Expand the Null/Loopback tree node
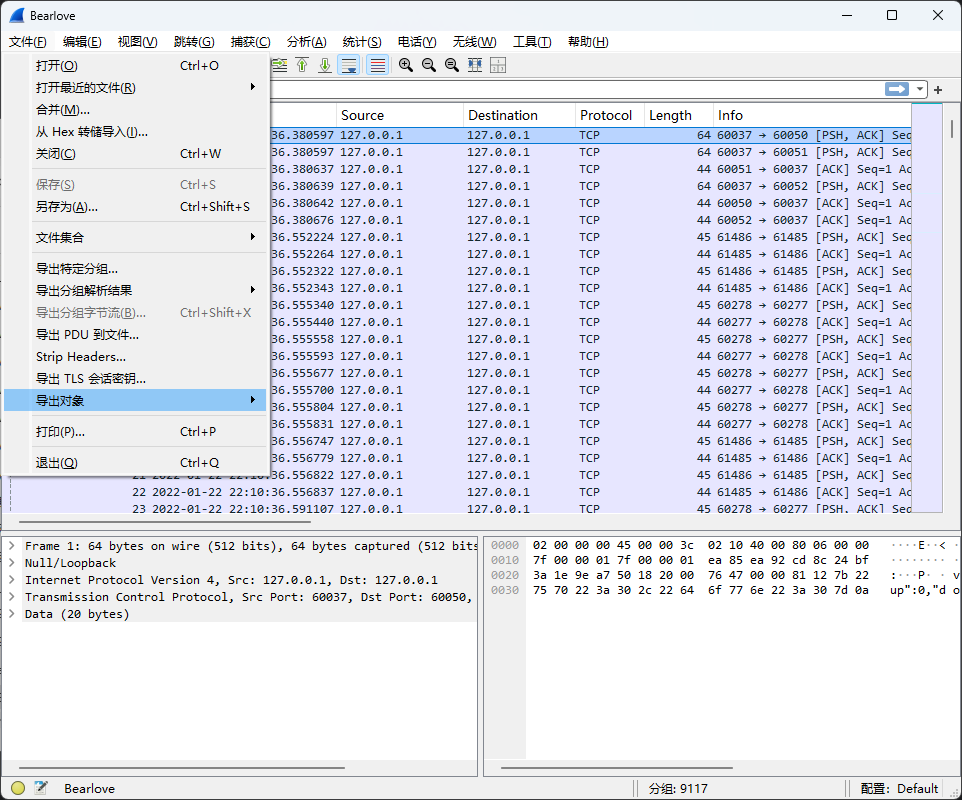 click(x=11, y=563)
